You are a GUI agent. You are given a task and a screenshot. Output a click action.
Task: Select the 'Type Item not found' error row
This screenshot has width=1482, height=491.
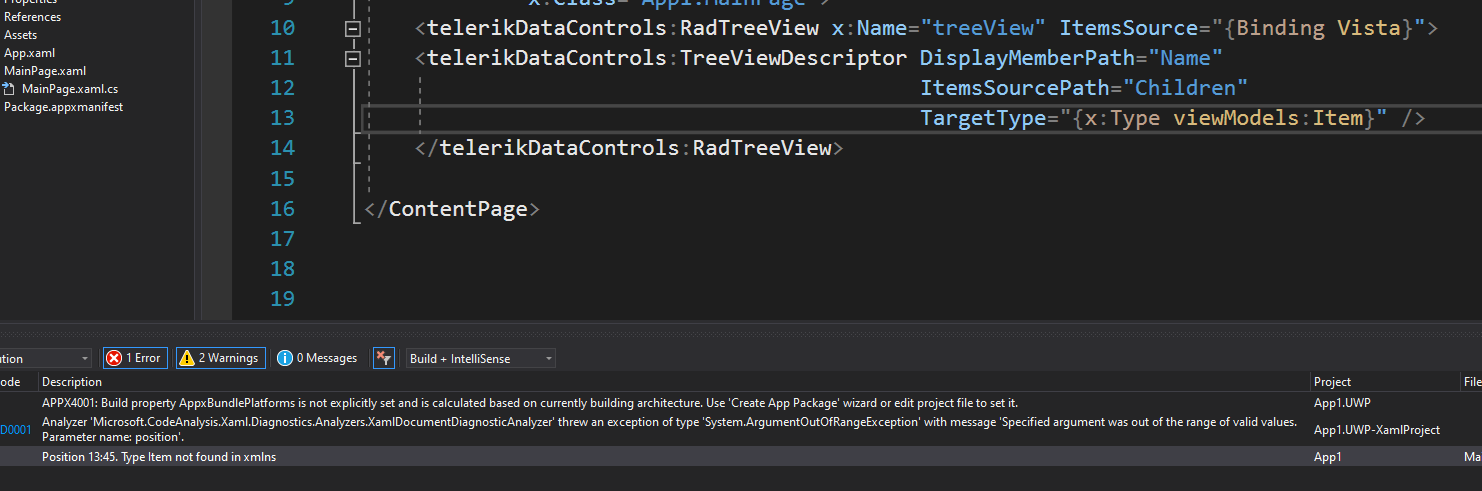click(160, 457)
